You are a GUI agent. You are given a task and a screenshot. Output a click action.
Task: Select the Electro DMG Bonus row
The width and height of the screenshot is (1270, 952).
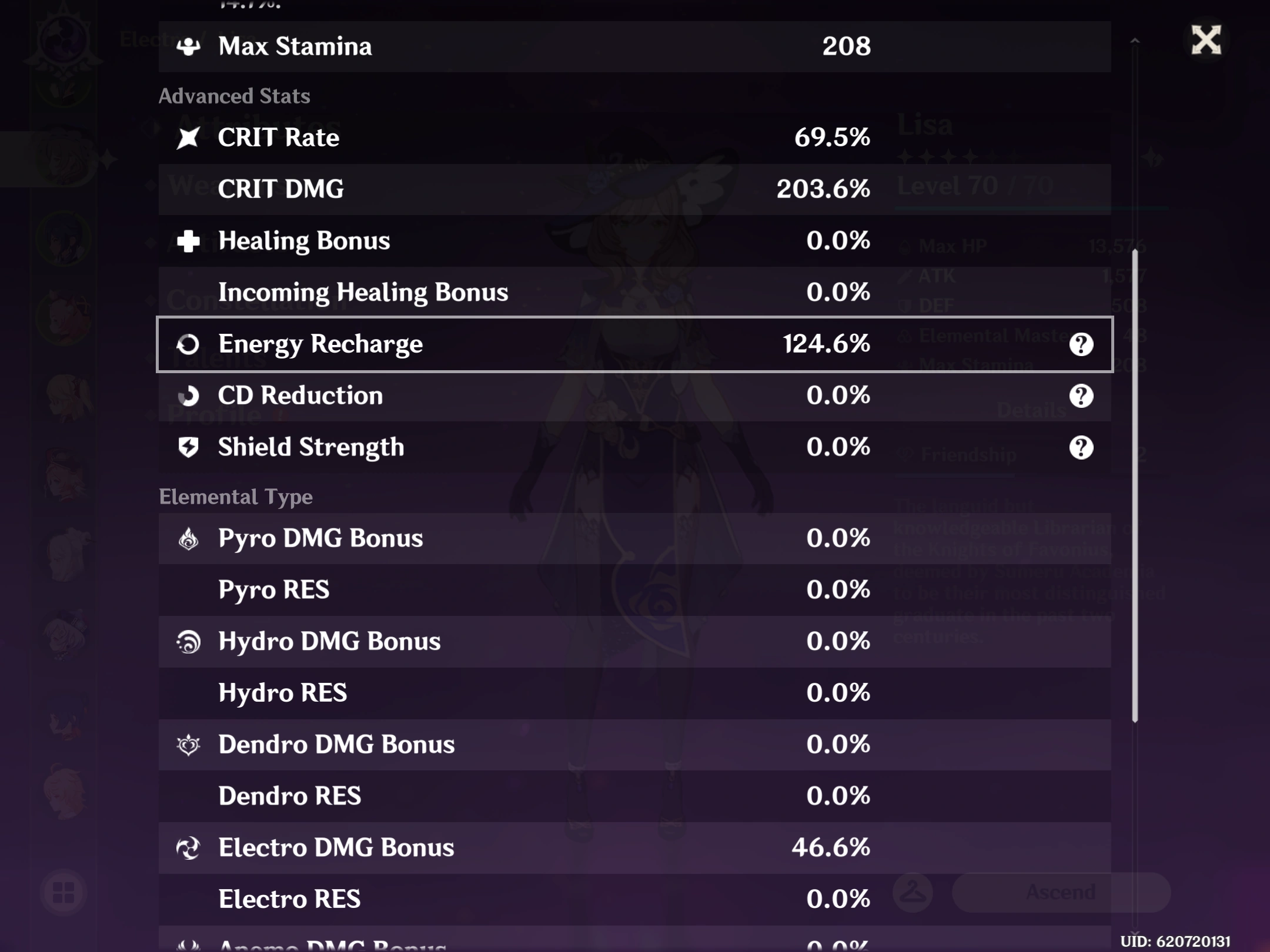coord(634,848)
